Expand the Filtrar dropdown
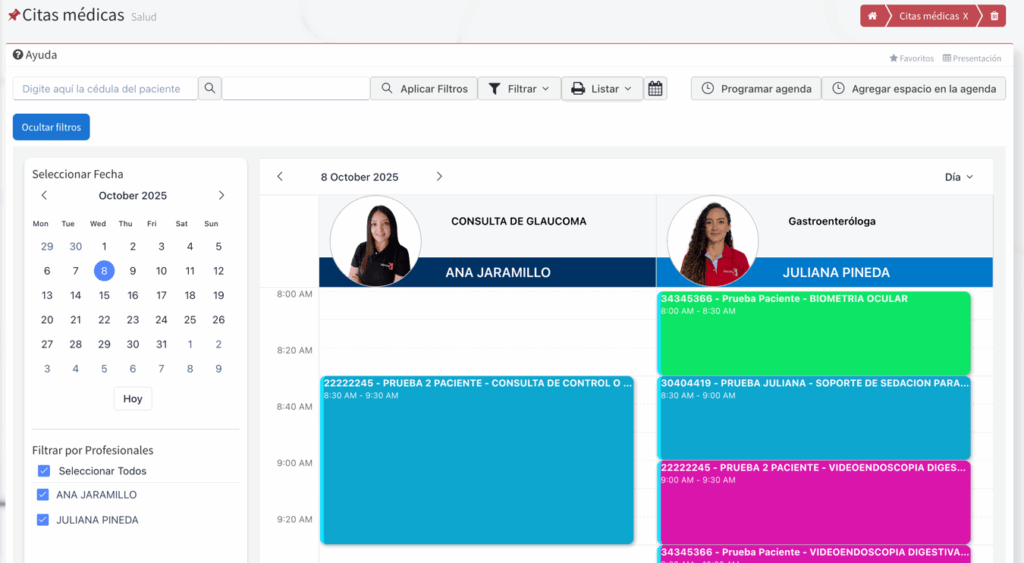 click(x=519, y=89)
